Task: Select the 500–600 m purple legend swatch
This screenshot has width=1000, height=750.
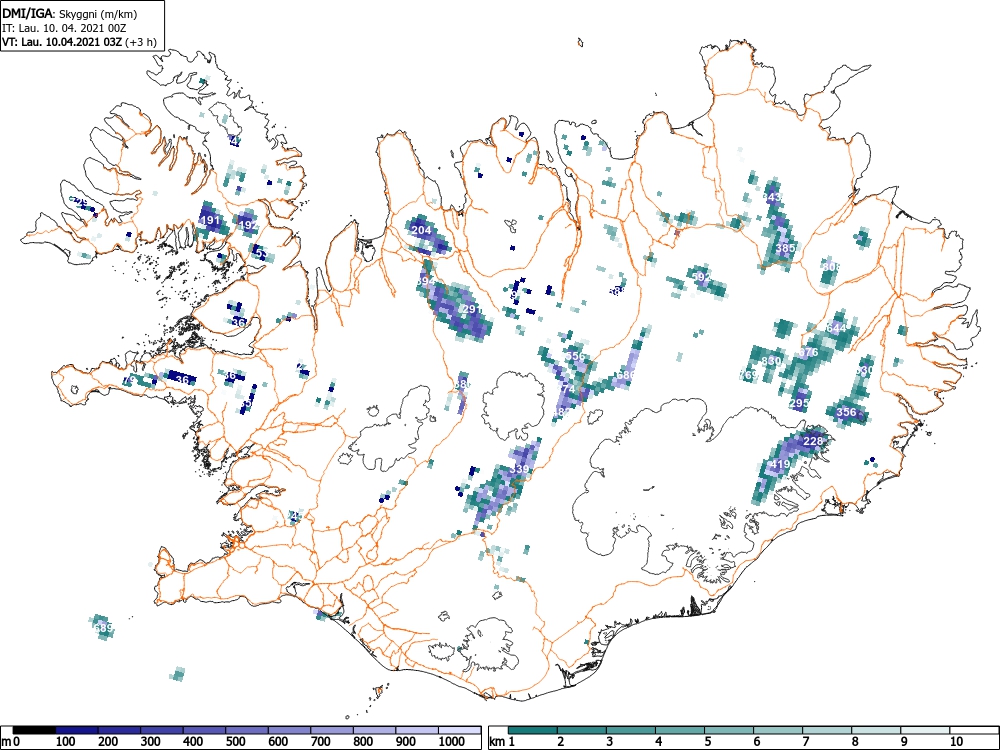Action: 247,730
